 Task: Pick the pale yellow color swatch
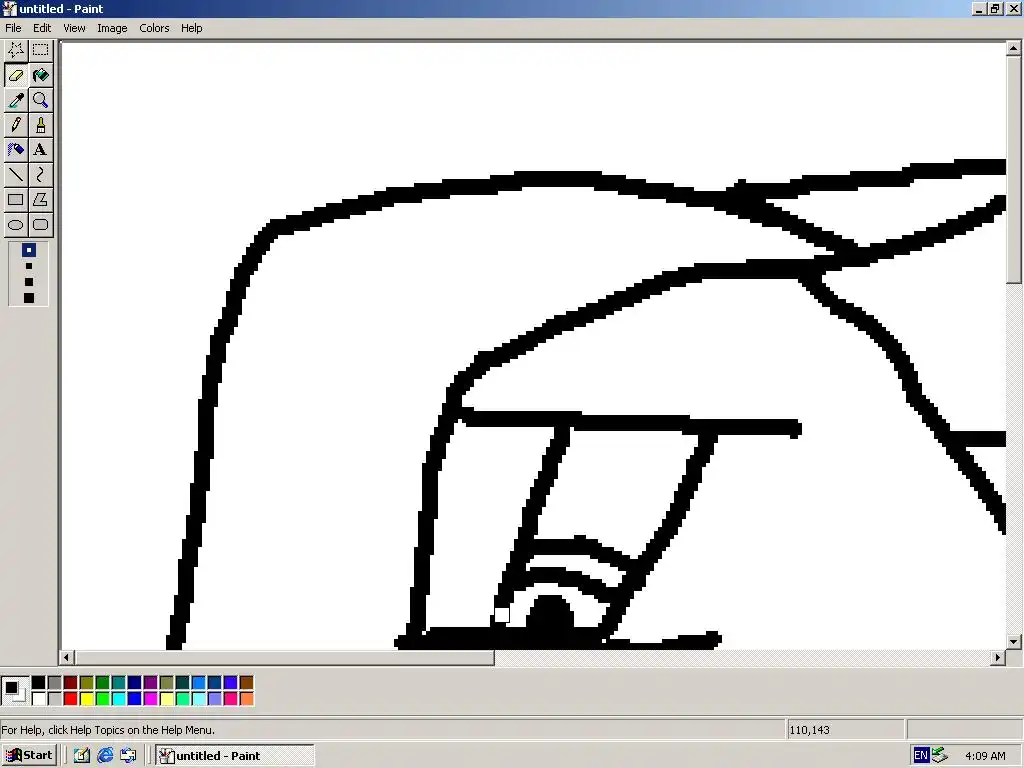click(x=167, y=699)
